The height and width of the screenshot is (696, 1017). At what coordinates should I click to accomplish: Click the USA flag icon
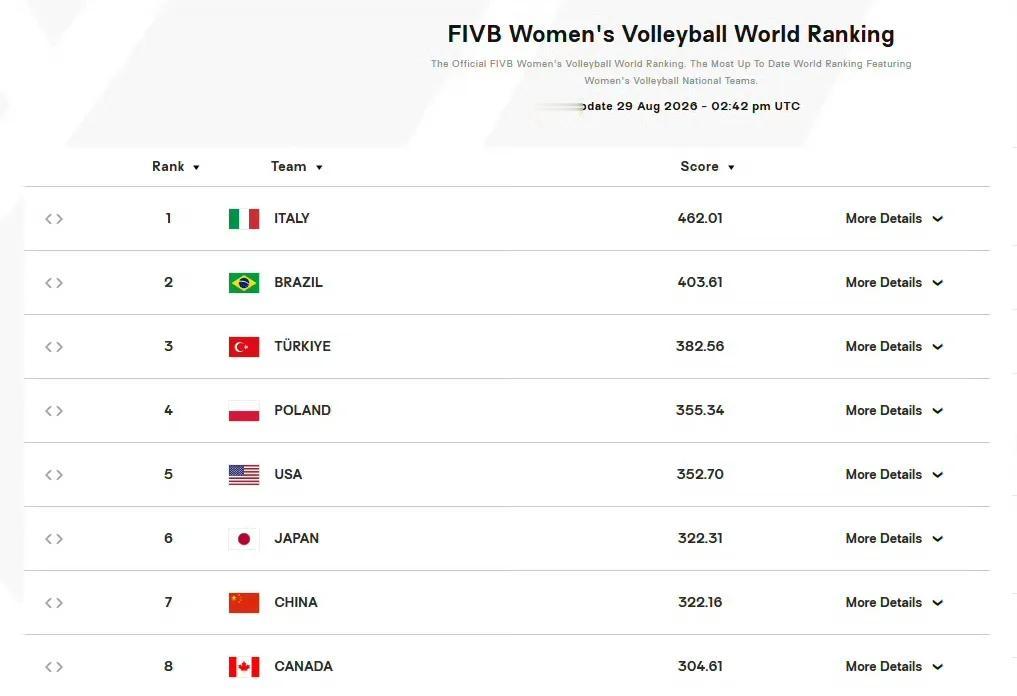click(x=244, y=475)
